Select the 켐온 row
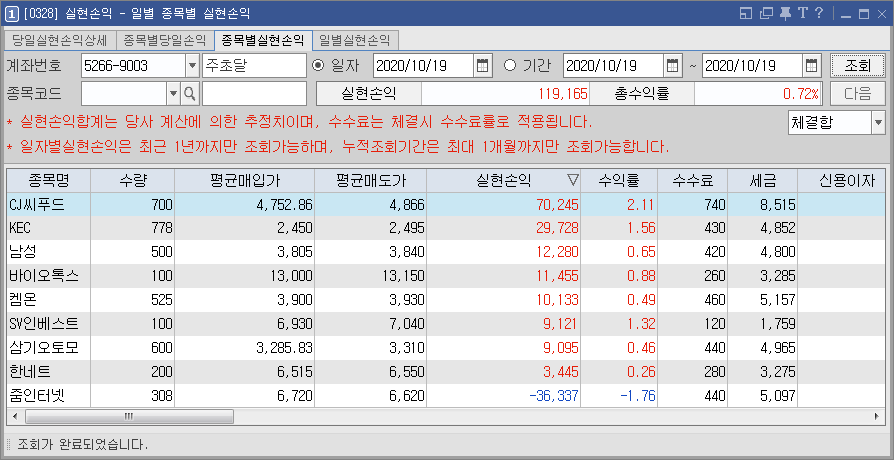The width and height of the screenshot is (894, 460). pos(446,300)
